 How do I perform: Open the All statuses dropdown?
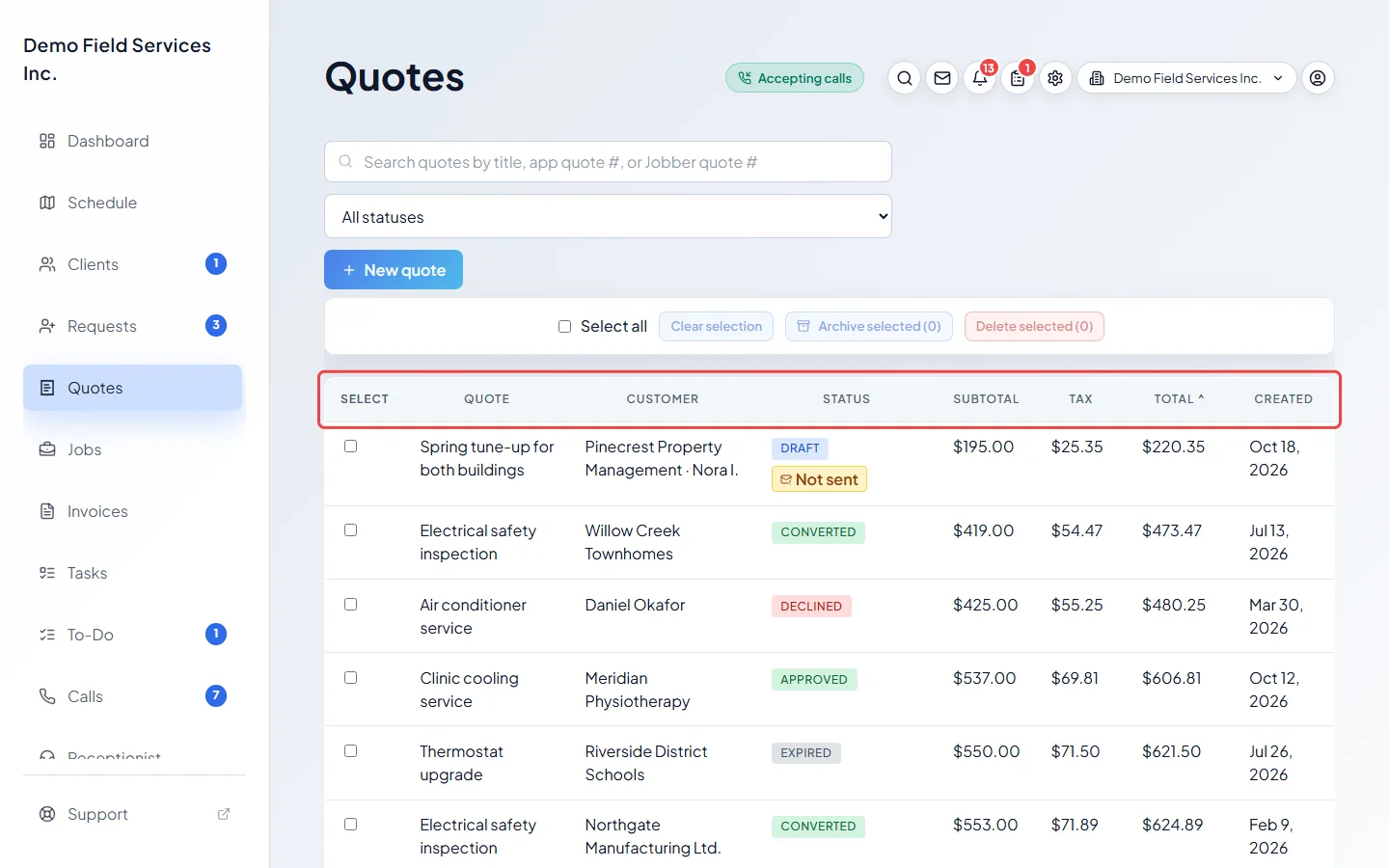pyautogui.click(x=608, y=216)
